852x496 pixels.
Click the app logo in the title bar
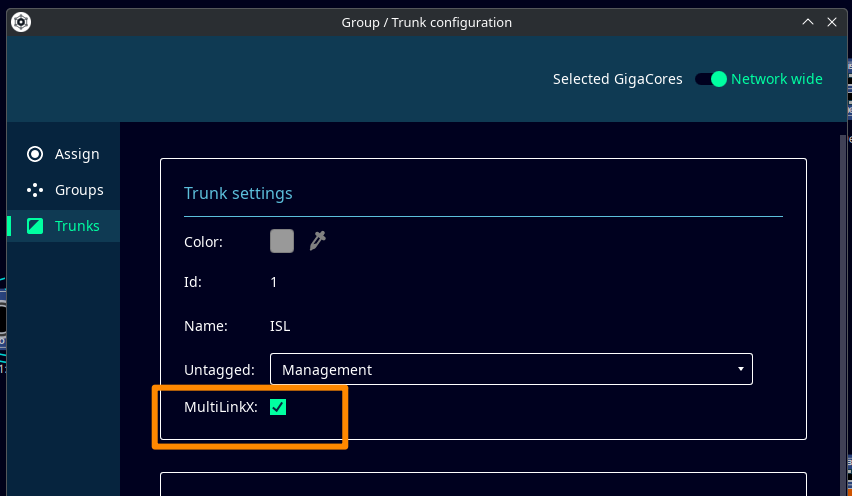pos(21,22)
